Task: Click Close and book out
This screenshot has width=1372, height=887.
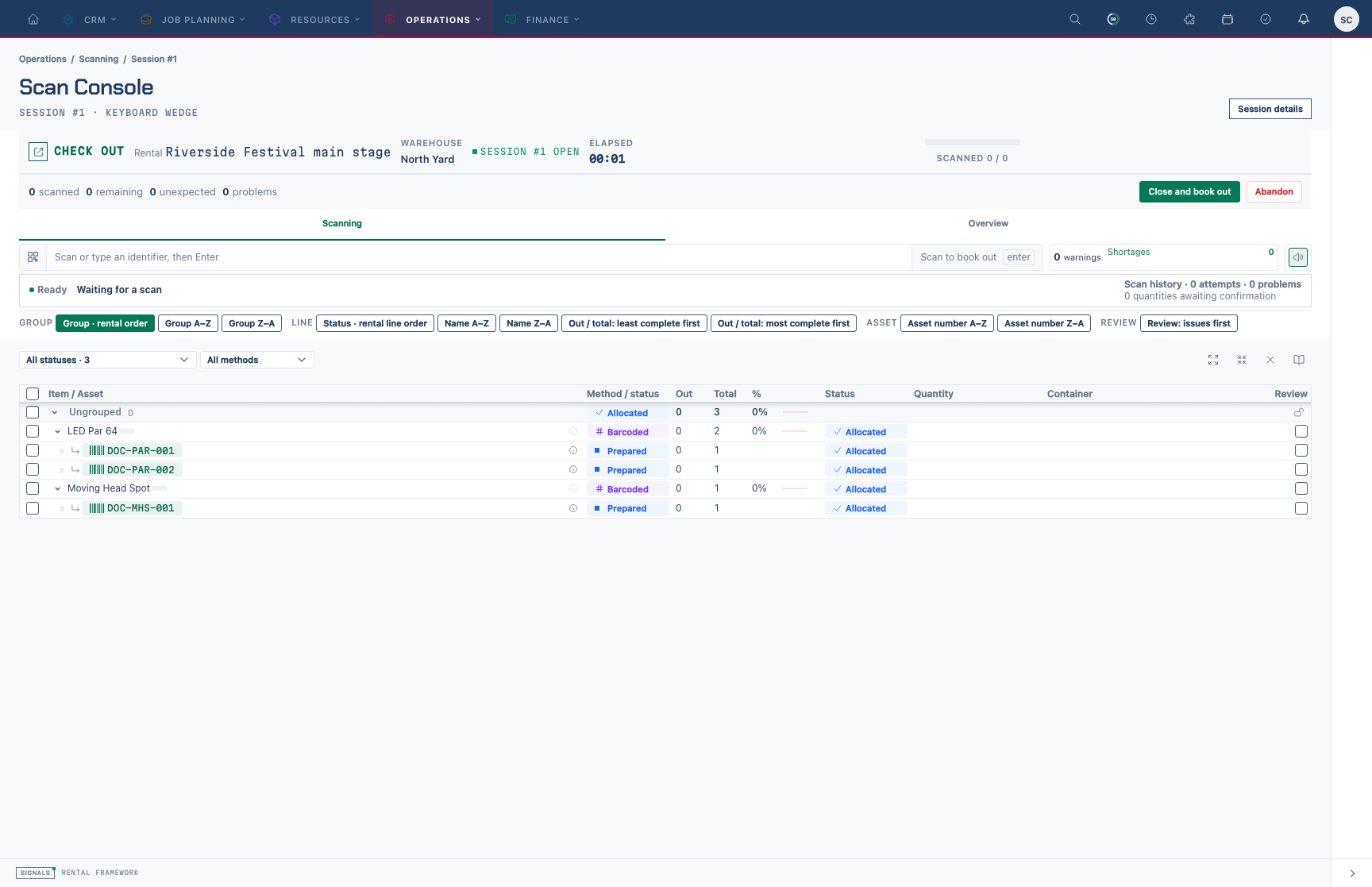Action: (x=1189, y=191)
